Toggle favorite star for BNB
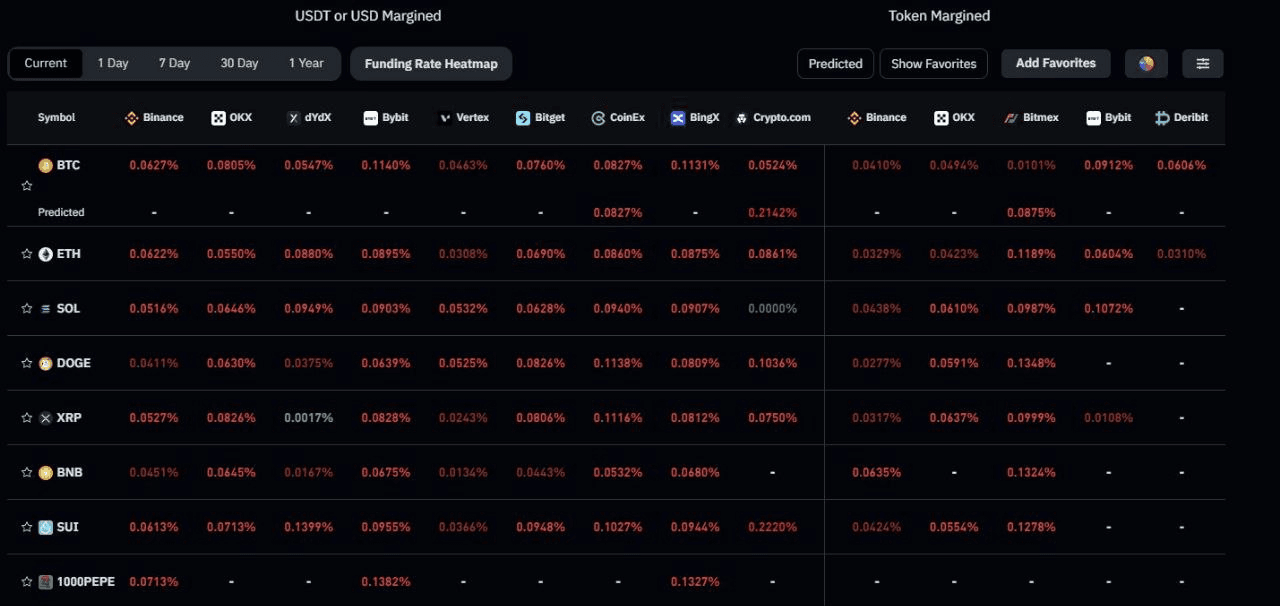Screen dimensions: 1280x606 [x=27, y=472]
